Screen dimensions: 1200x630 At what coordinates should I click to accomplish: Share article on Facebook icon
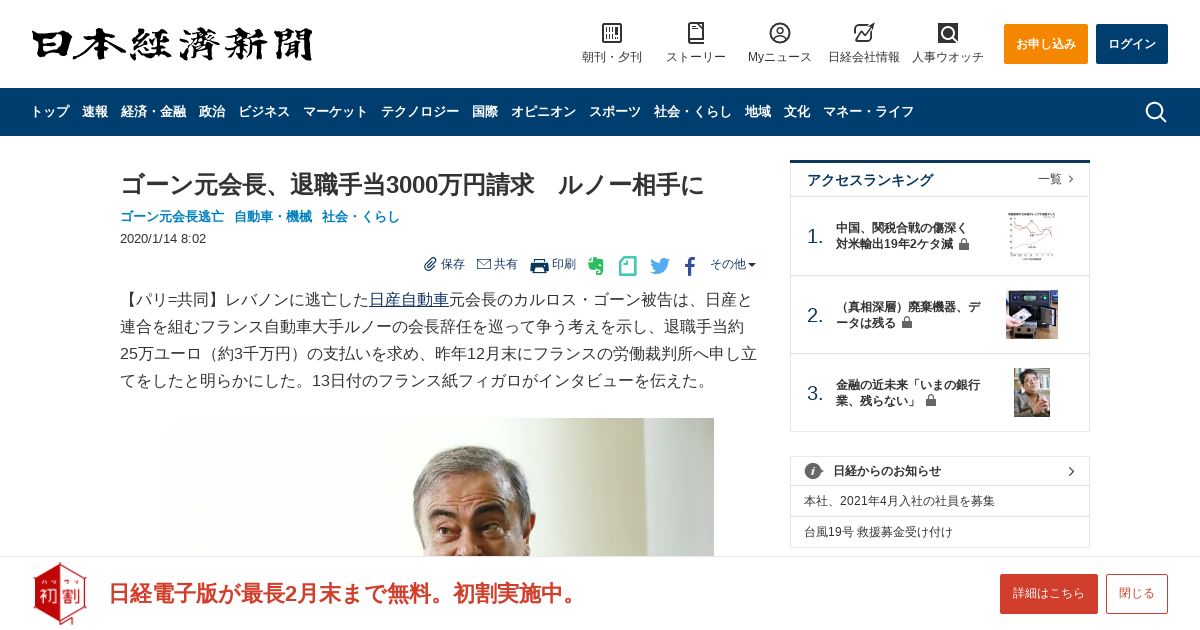(690, 266)
